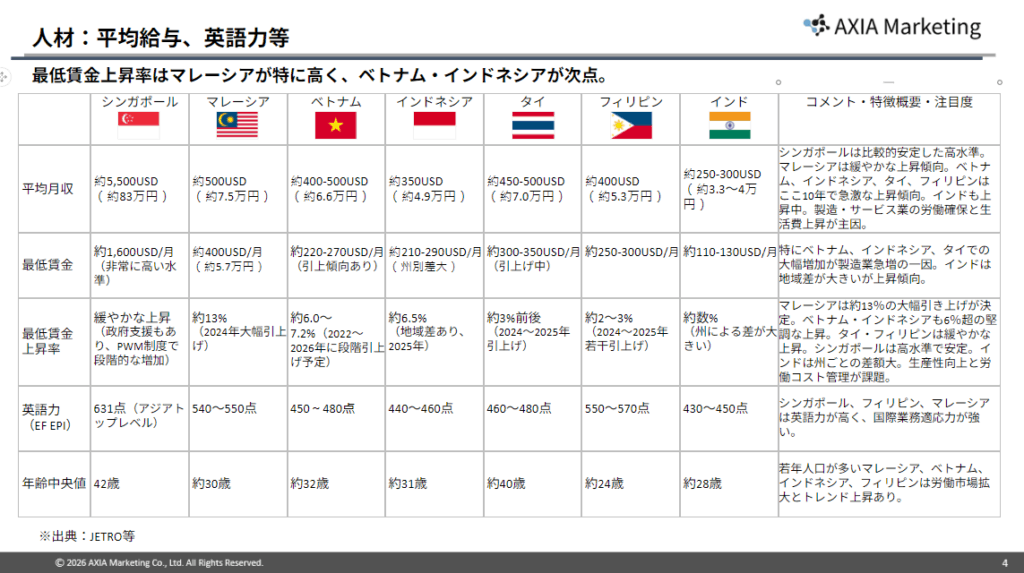Click the Malaysia flag icon
The image size is (1024, 573).
pyautogui.click(x=237, y=125)
